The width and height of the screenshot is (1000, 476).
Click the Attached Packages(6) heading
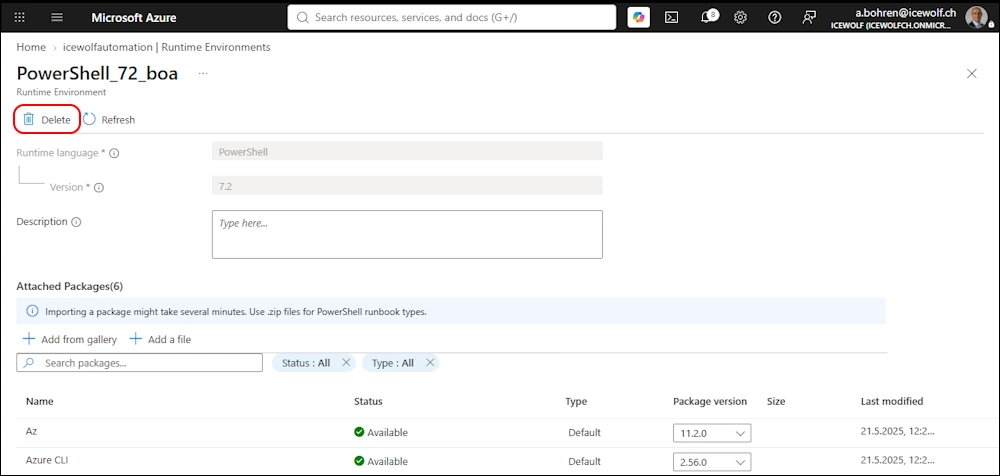(70, 286)
